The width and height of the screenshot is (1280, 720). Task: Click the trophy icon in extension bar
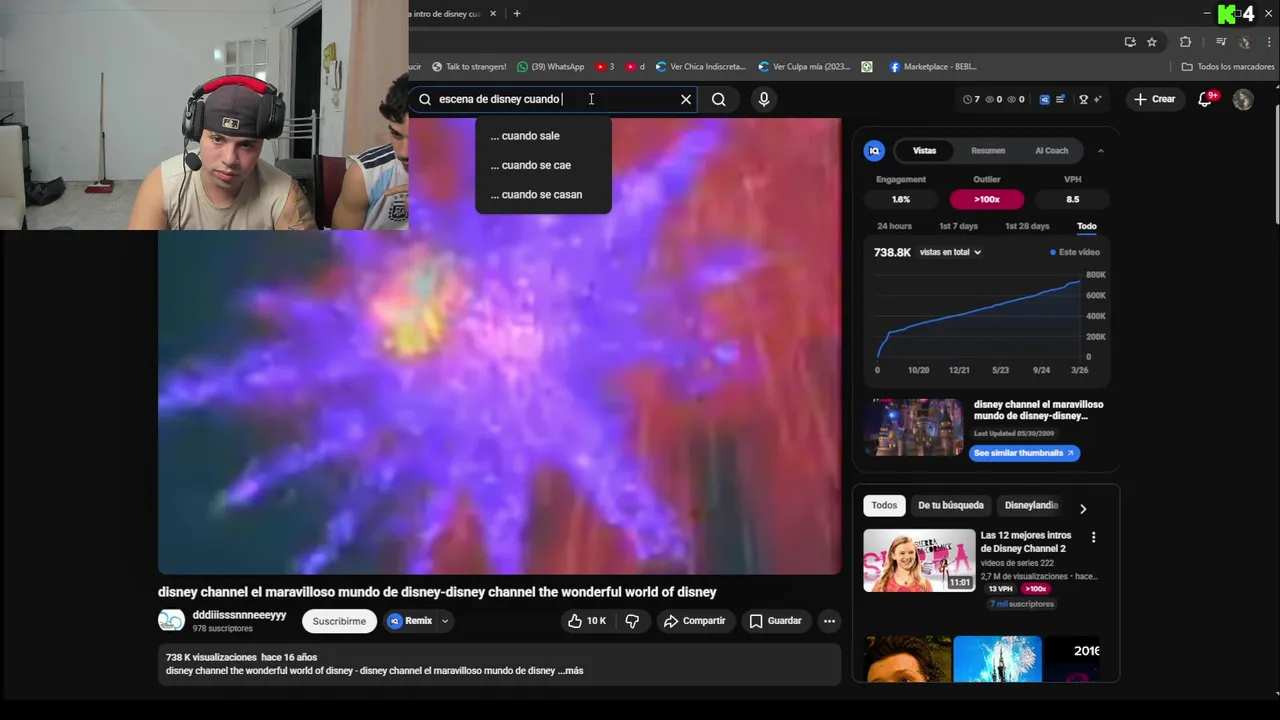tap(1083, 99)
